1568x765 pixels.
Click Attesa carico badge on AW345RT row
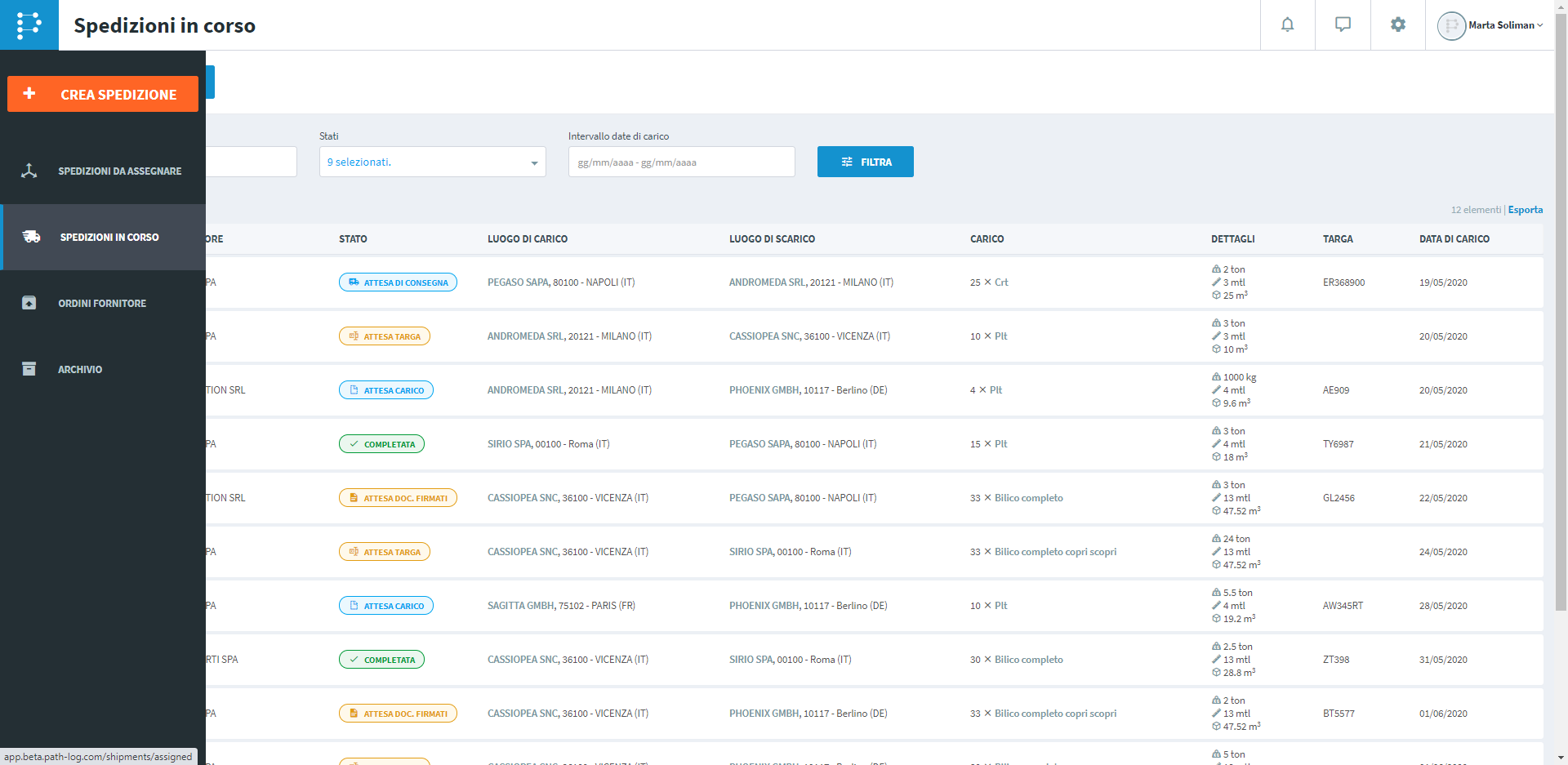(386, 606)
